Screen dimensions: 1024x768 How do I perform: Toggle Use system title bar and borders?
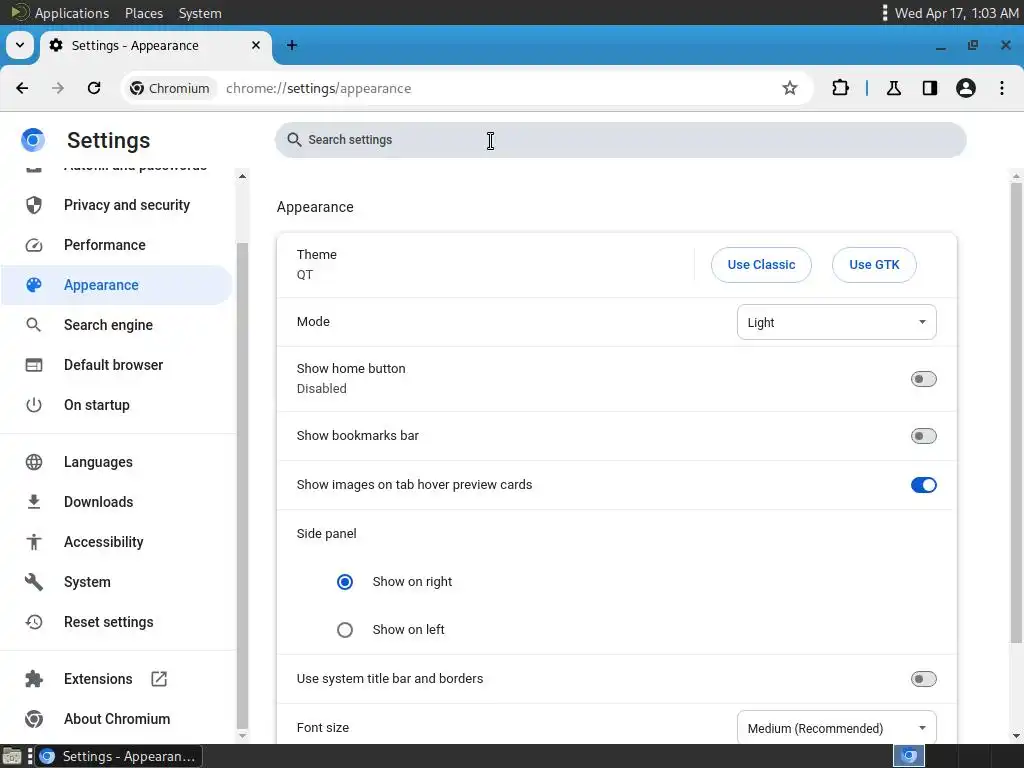tap(923, 679)
